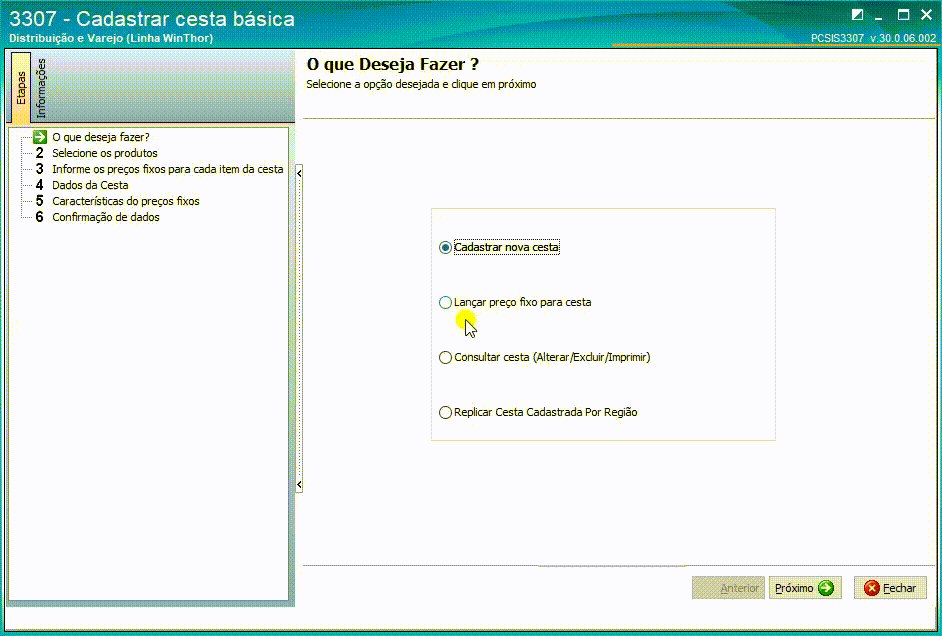The width and height of the screenshot is (942, 636).
Task: Select step 'O que deseja fazer?' in tree
Action: pos(100,137)
